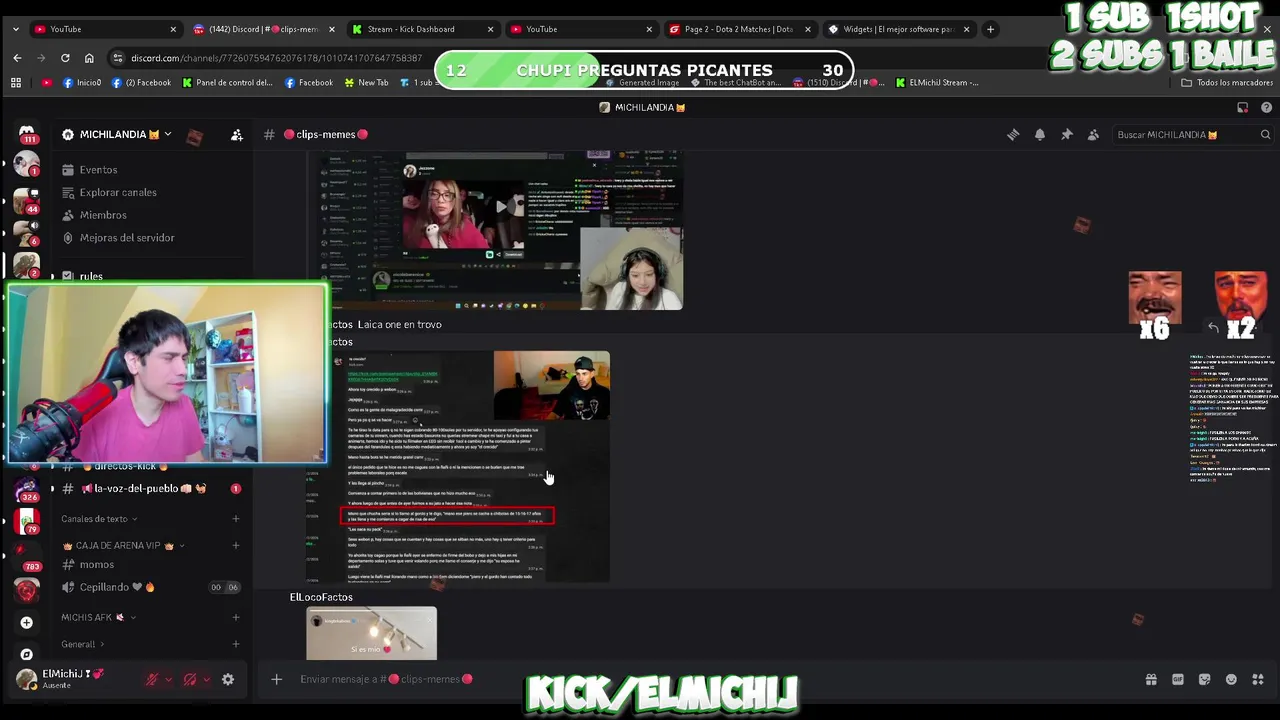The width and height of the screenshot is (1280, 720).
Task: Open new browser tab plus button
Action: [990, 29]
